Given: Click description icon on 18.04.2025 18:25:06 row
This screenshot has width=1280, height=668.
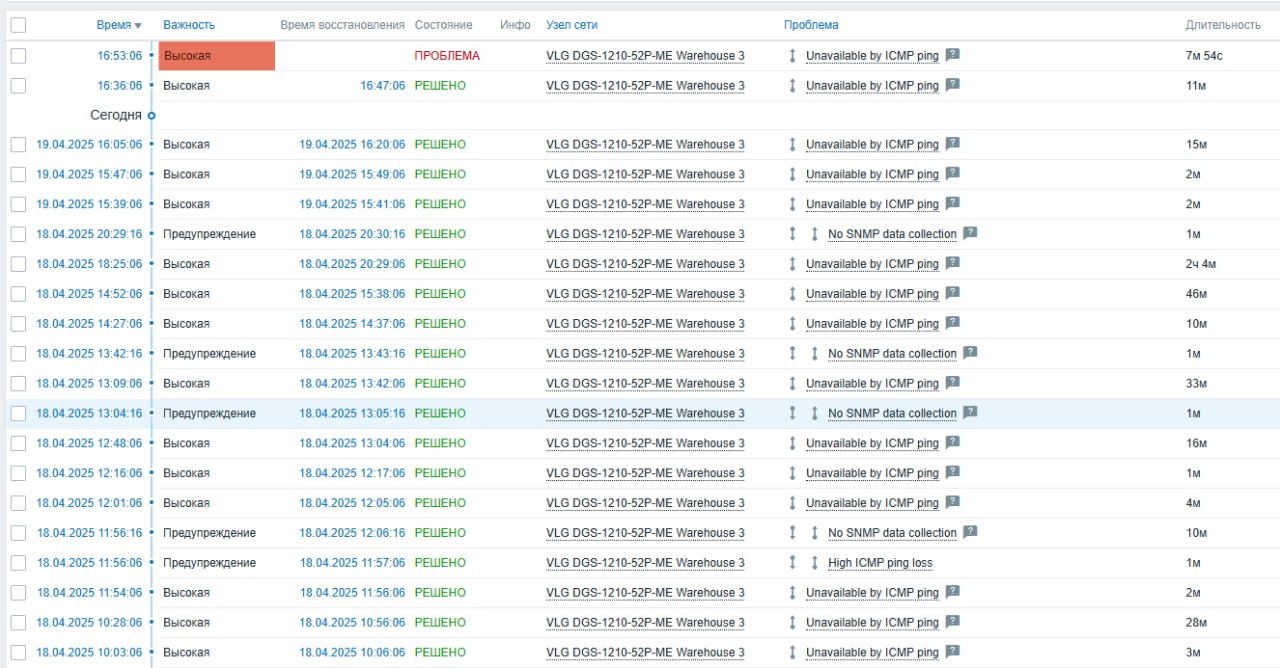Looking at the screenshot, I should [x=953, y=263].
